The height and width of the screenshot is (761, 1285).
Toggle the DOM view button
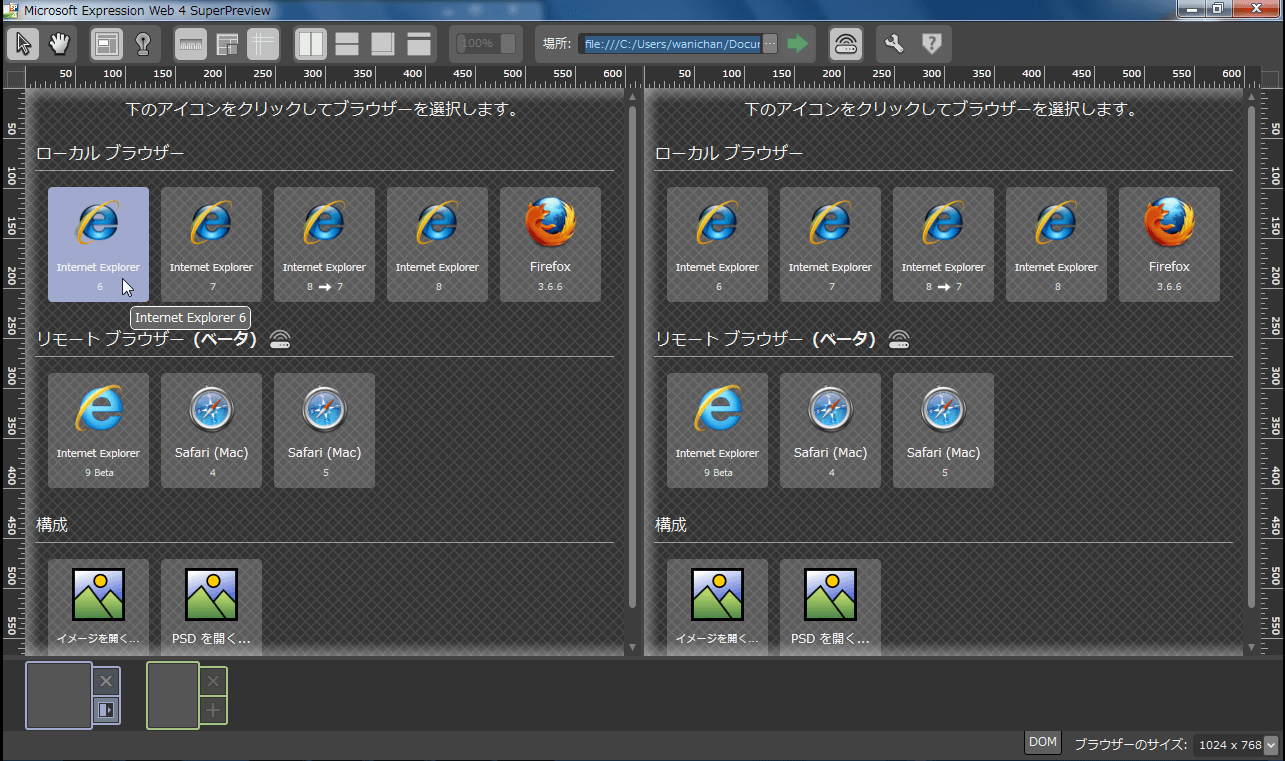(x=1043, y=742)
